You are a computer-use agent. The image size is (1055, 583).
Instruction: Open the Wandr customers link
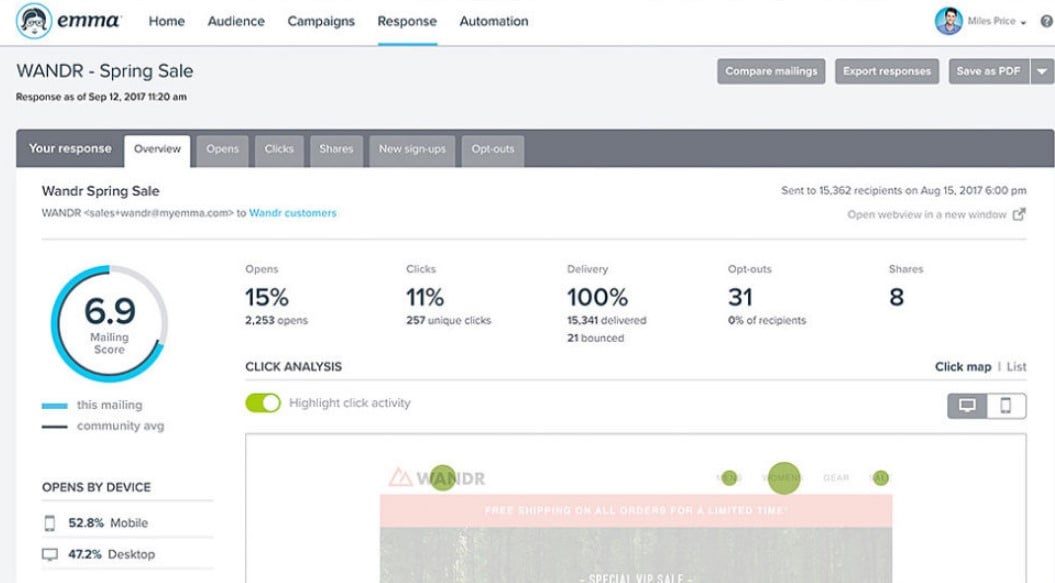pyautogui.click(x=293, y=213)
